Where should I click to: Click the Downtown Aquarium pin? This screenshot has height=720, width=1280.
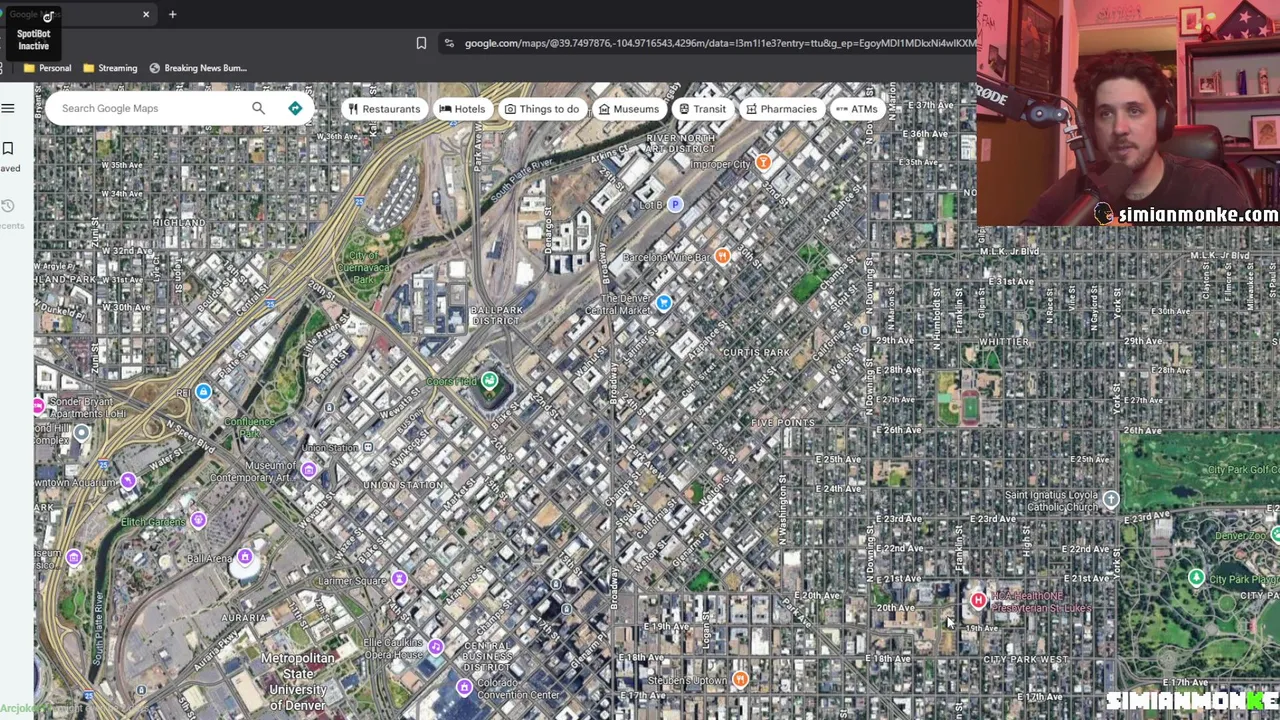[128, 481]
